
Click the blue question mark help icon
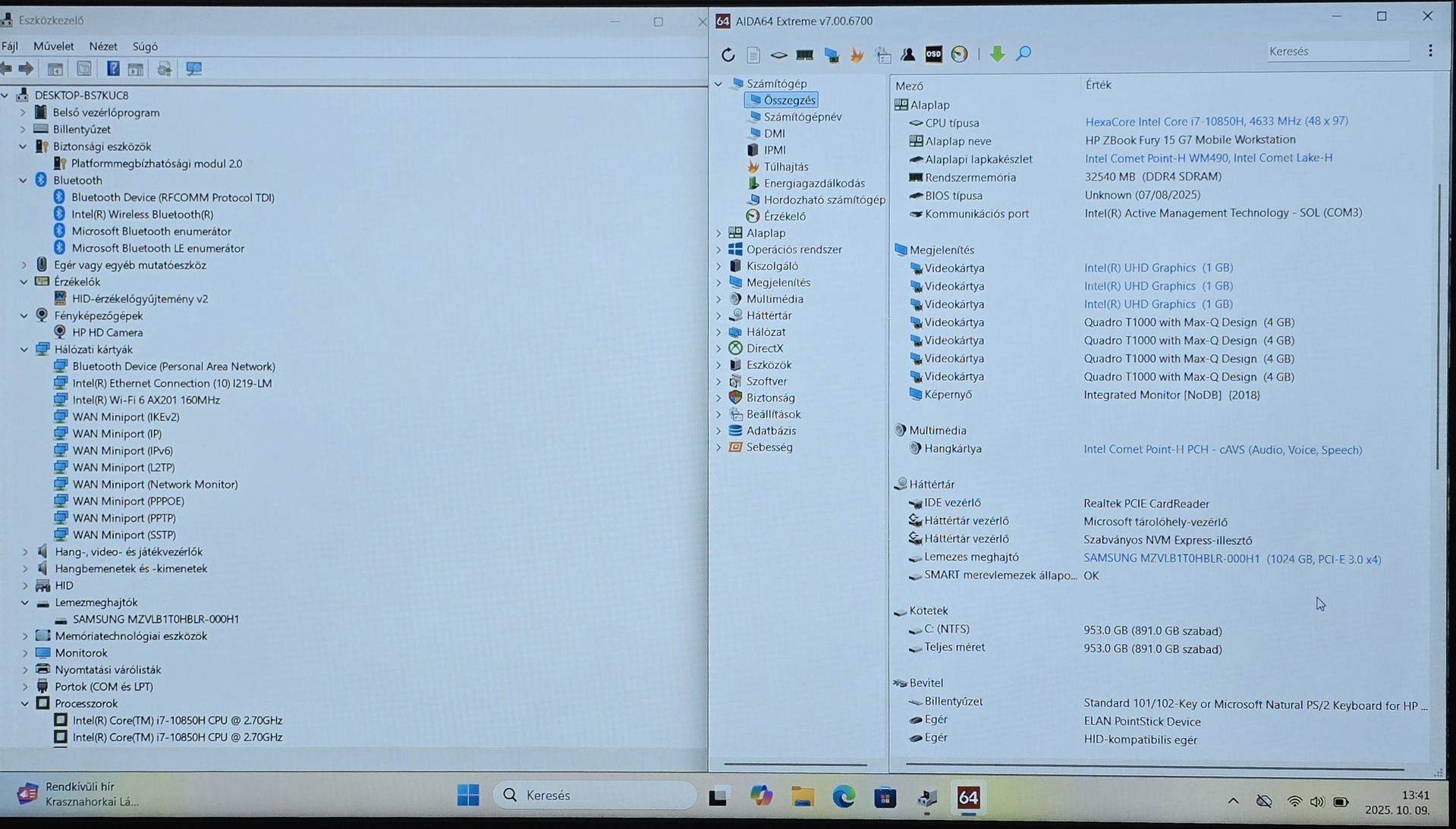(112, 69)
